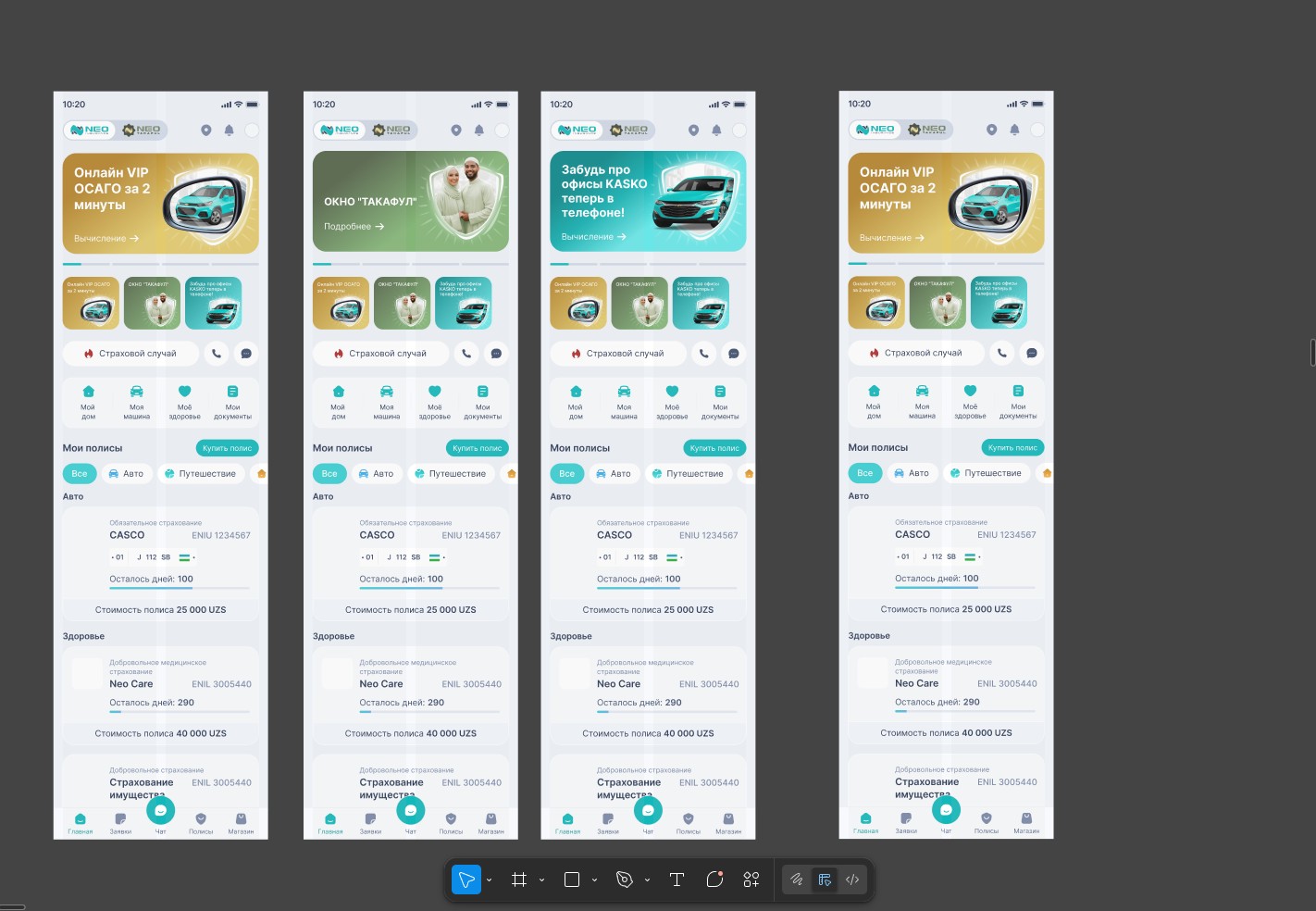Viewport: 1316px width, 911px height.
Task: Click the green ТАКАФУЛ thumbnail in the first frame
Action: (152, 303)
